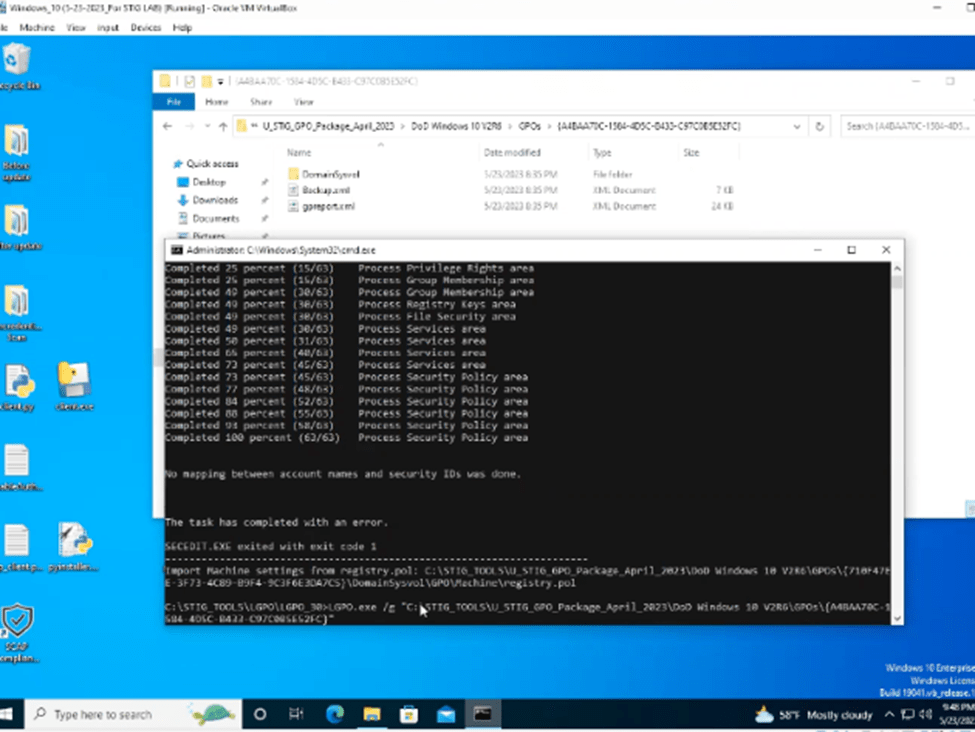Open the Quick Access Toolbar customize dropdown
This screenshot has width=975, height=732.
tap(222, 81)
